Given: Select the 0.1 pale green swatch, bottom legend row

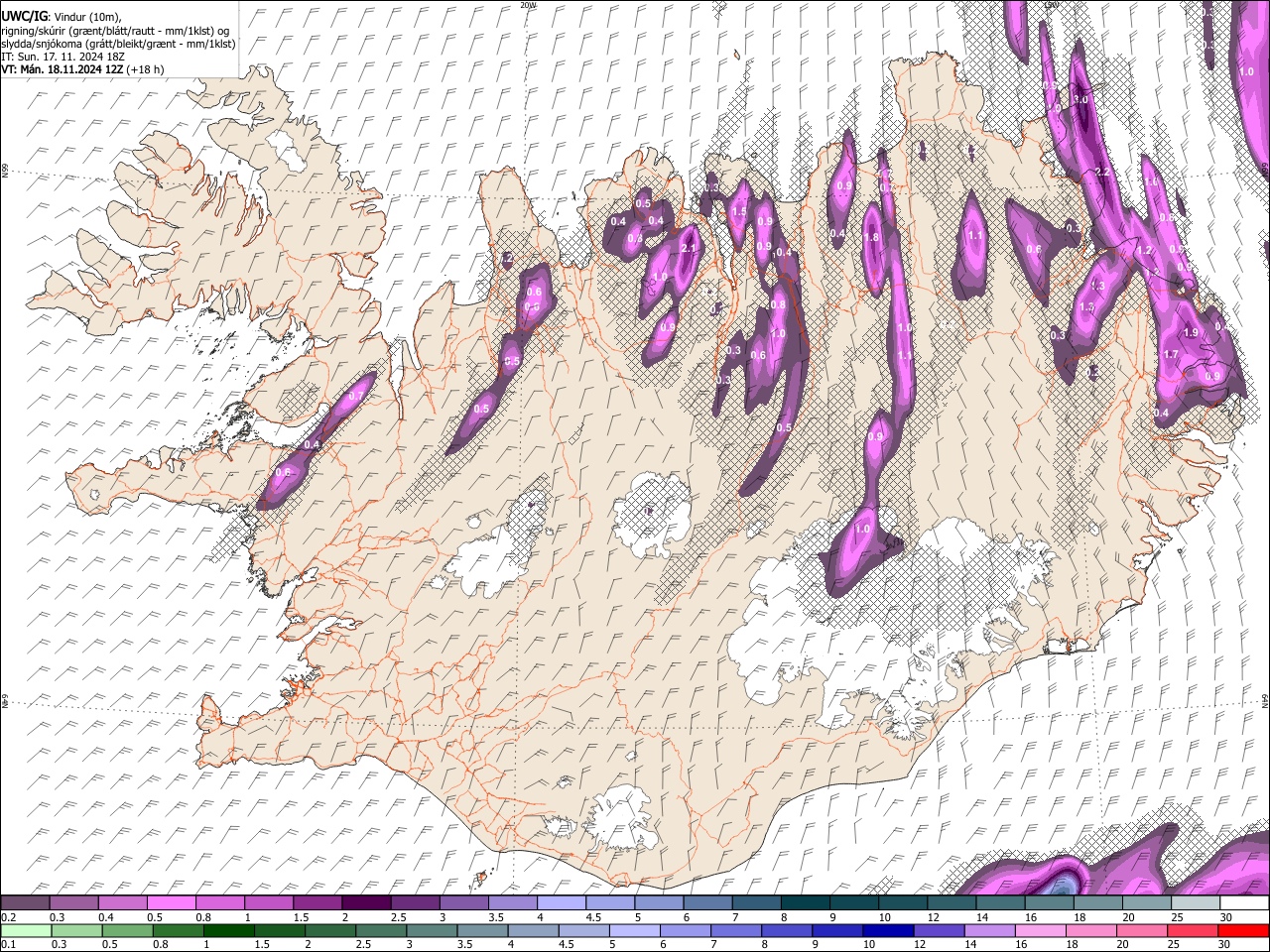Looking at the screenshot, I should [x=25, y=930].
